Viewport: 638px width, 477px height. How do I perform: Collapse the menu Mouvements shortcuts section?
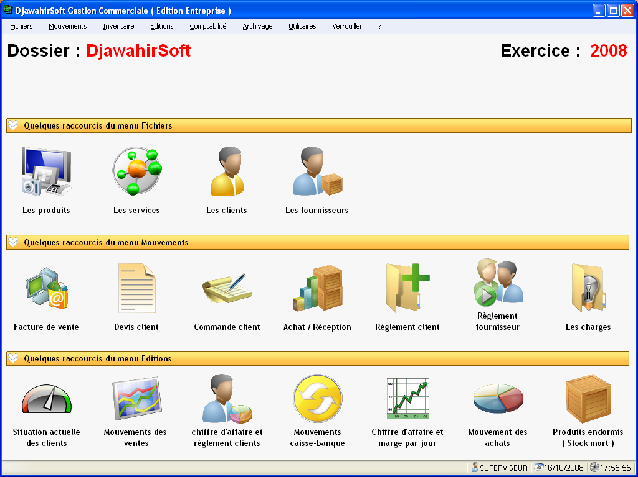pyautogui.click(x=13, y=243)
